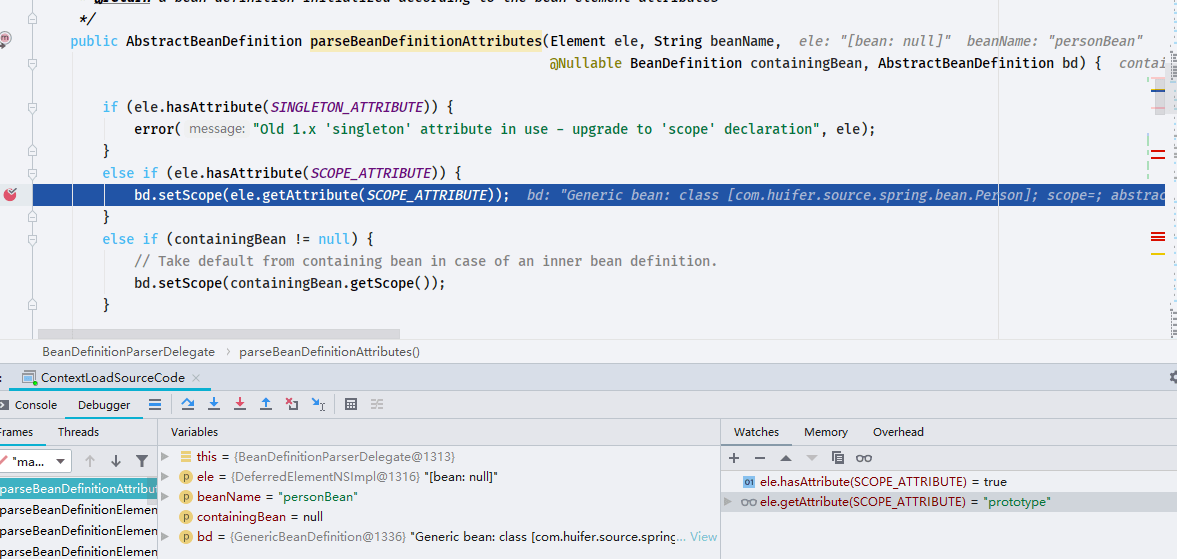Select the containingBean = null variable row
This screenshot has width=1177, height=559.
(x=439, y=517)
